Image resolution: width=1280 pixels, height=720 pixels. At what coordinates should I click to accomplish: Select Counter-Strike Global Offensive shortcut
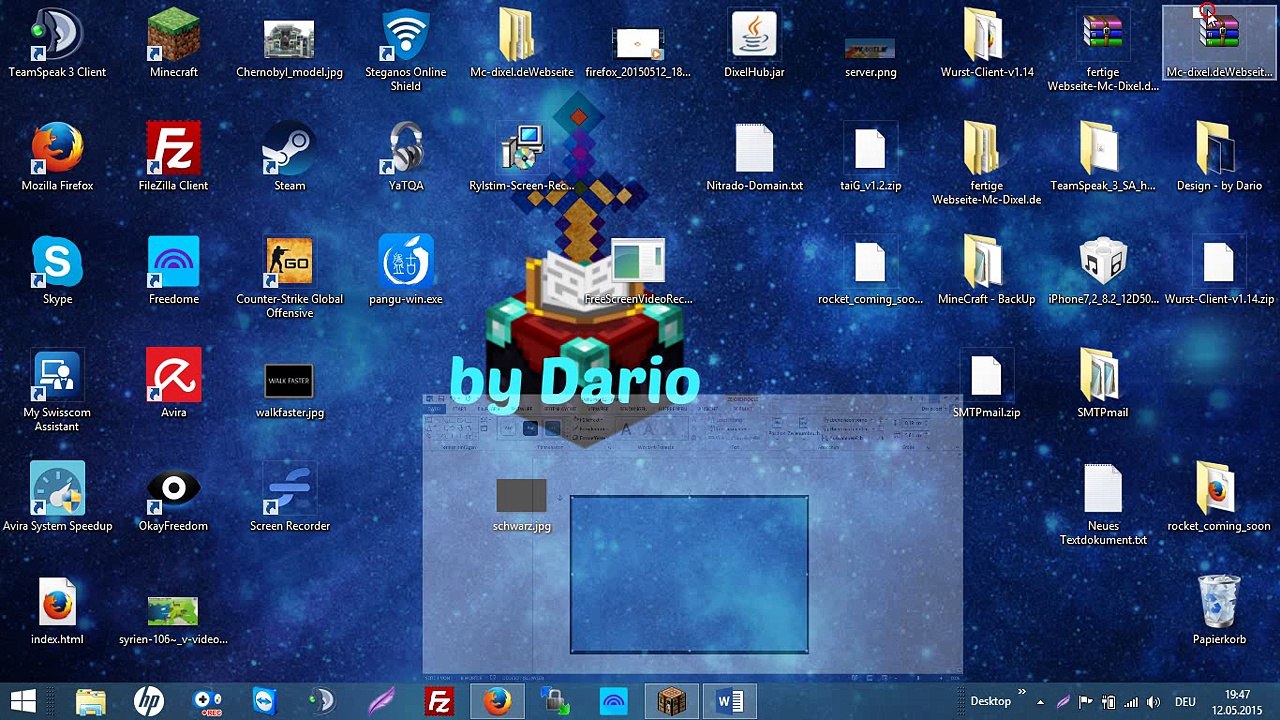tap(289, 277)
